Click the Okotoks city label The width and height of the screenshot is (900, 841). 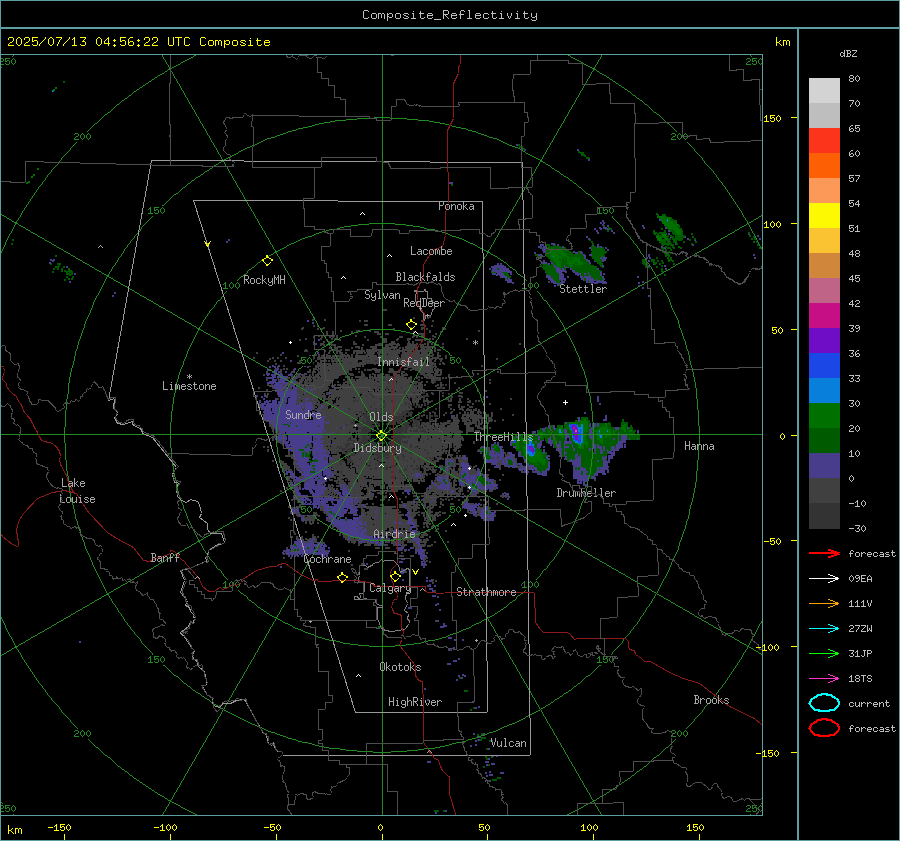(x=400, y=667)
